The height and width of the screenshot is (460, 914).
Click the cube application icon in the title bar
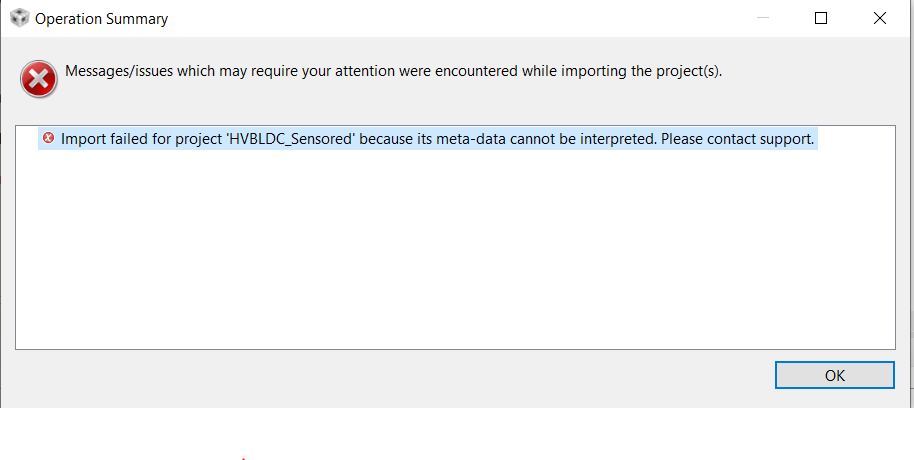click(x=18, y=18)
